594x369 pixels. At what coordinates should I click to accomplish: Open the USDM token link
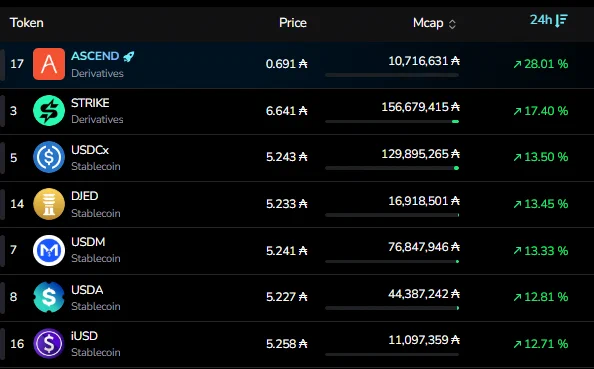pyautogui.click(x=88, y=242)
